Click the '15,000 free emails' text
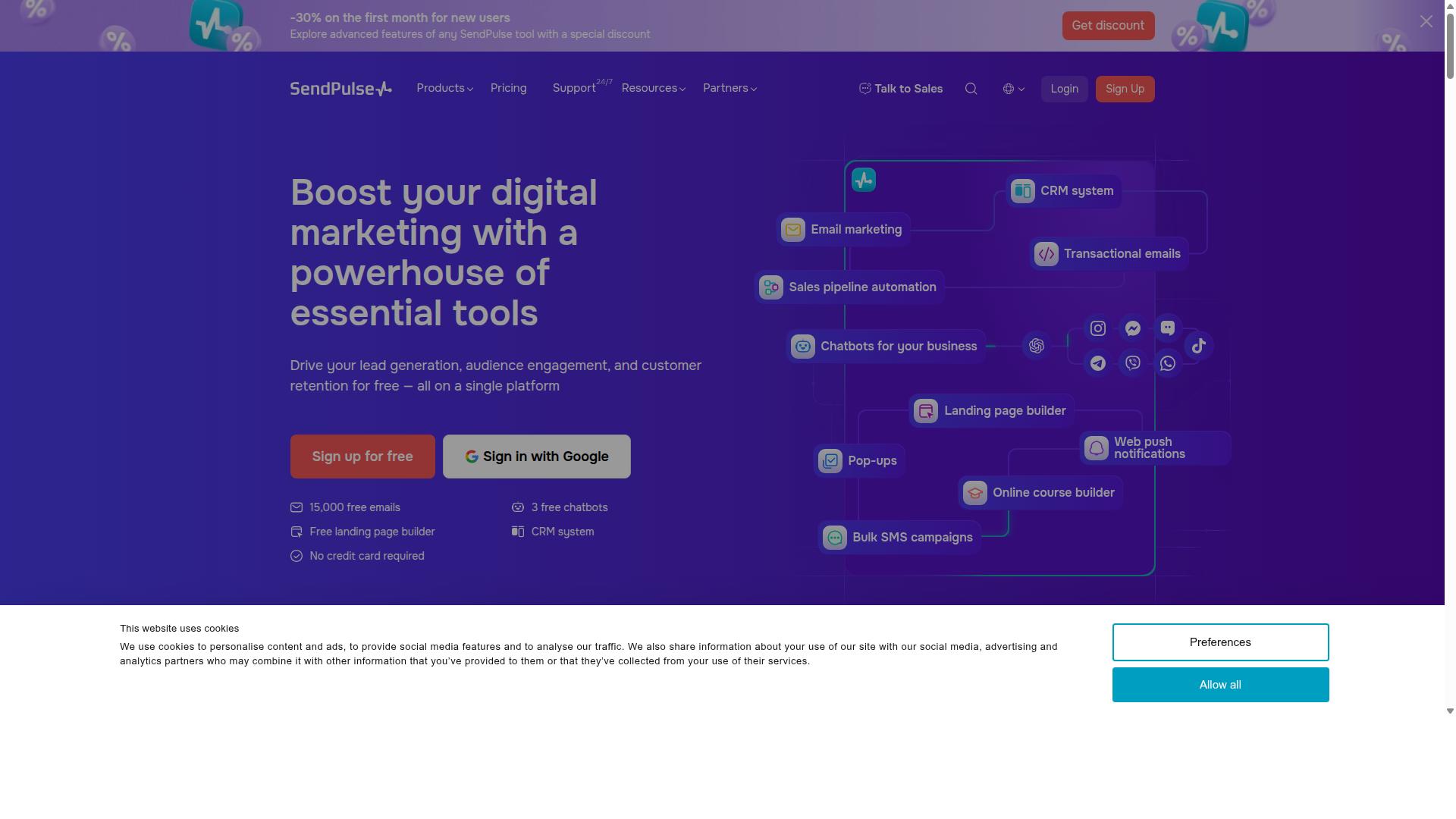1456x819 pixels. 355,507
